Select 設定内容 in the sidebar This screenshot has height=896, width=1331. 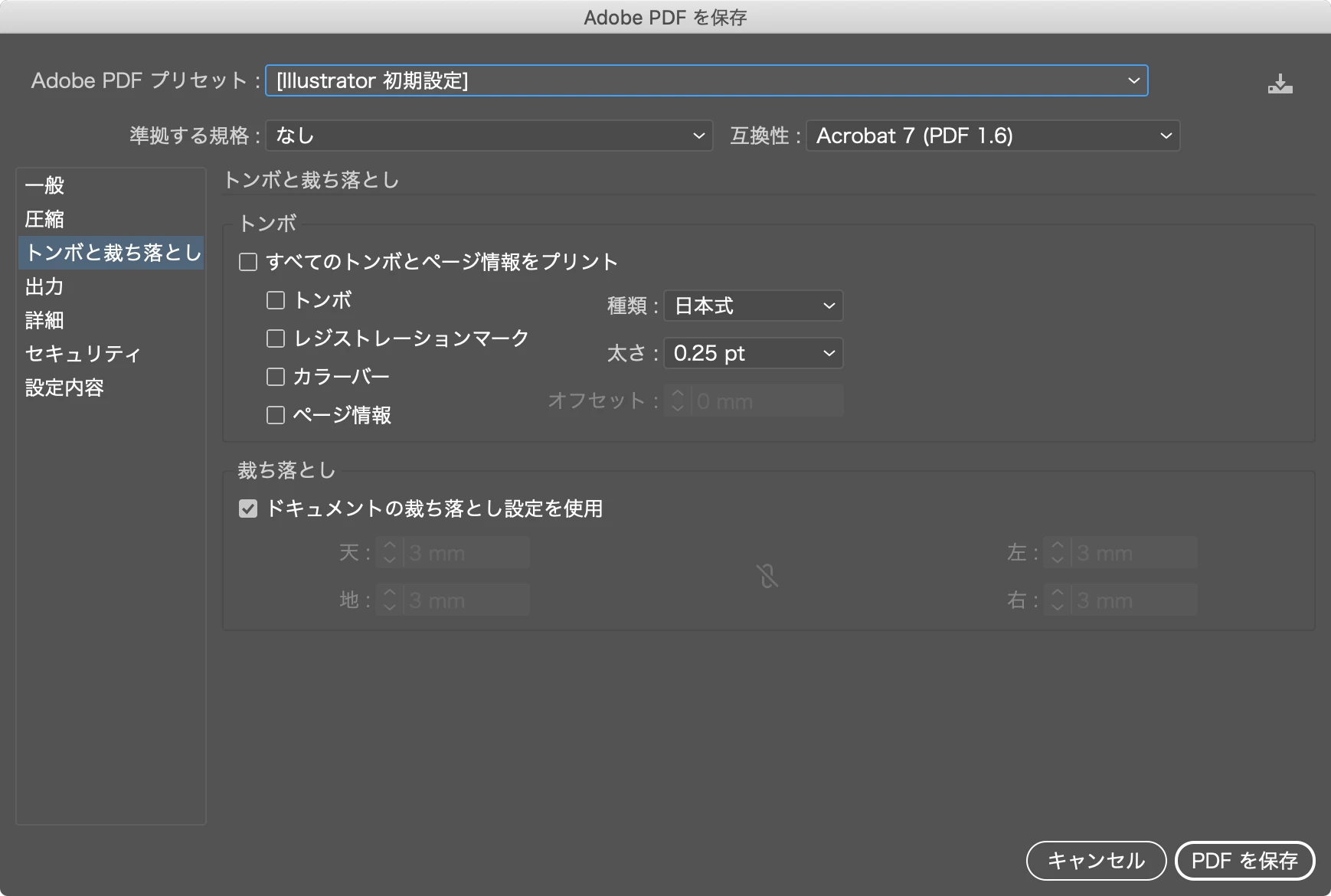pos(111,388)
